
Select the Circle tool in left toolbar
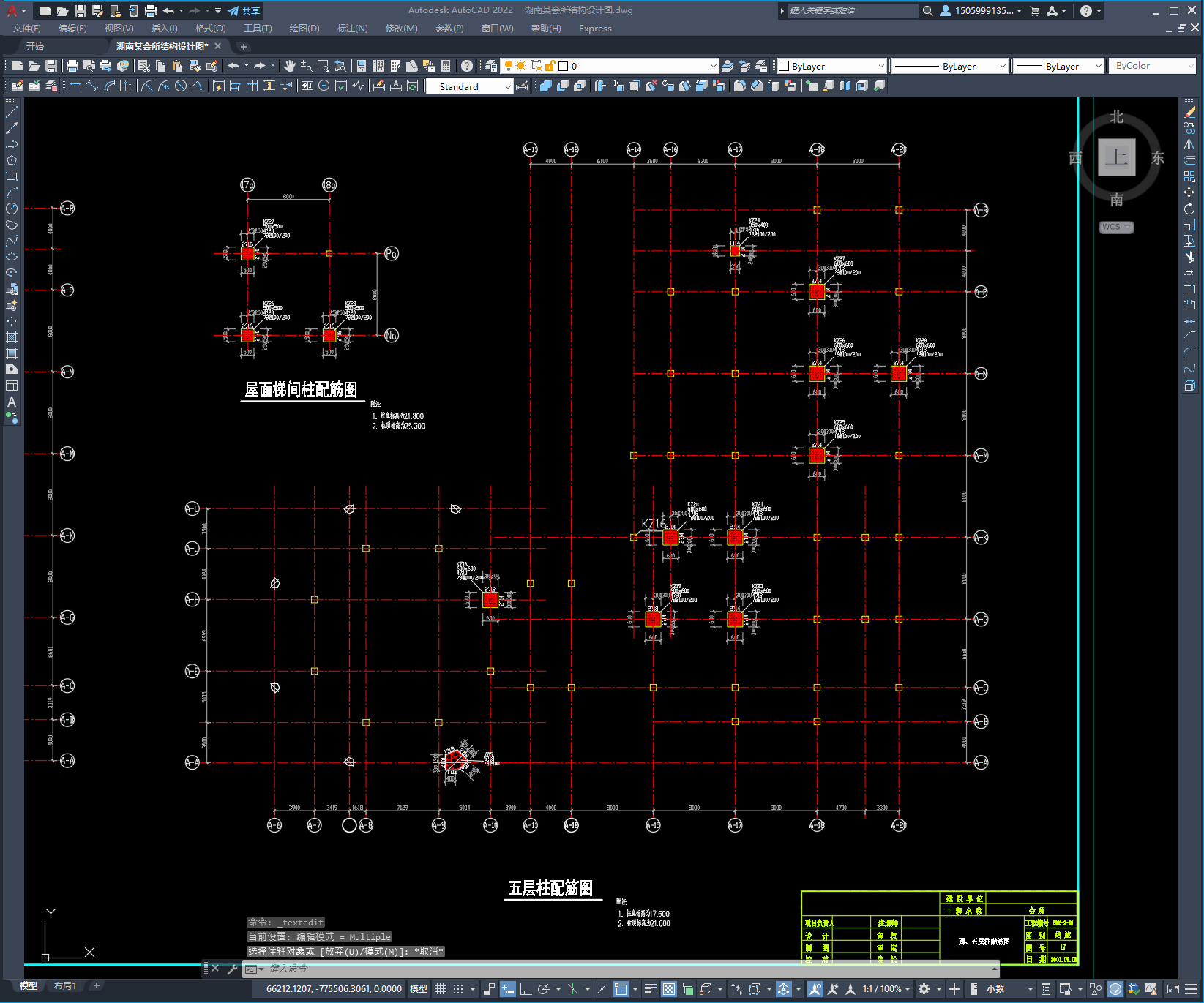point(12,209)
